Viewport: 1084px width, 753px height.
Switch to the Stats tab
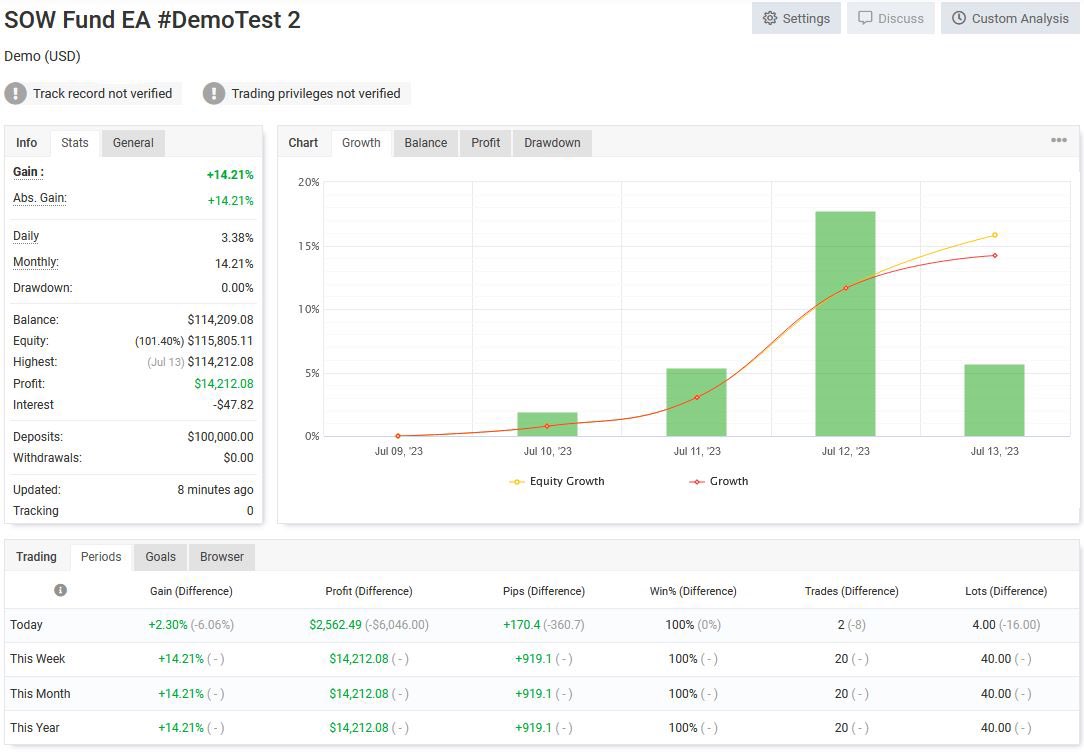[x=74, y=142]
